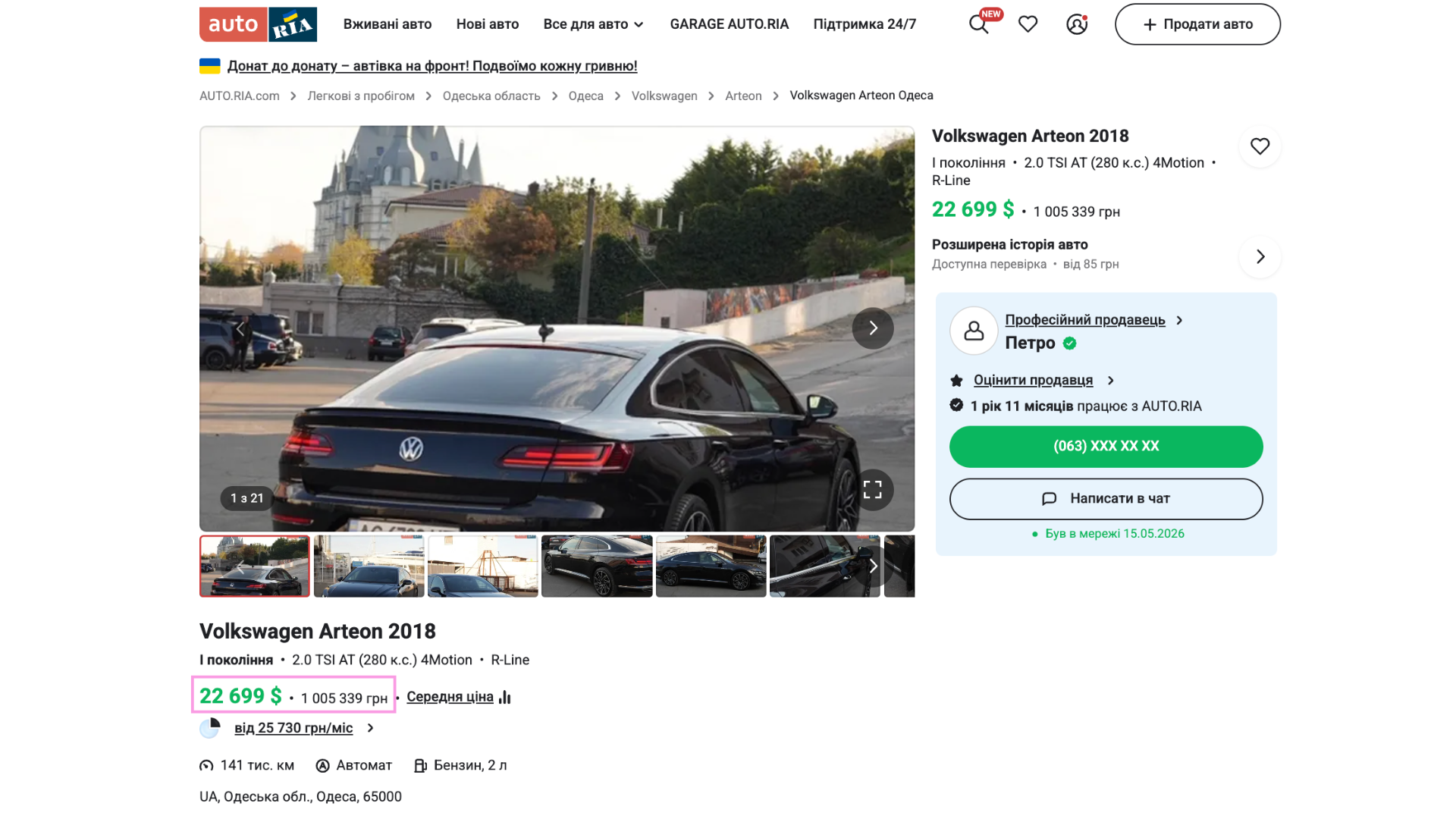Go to Одеська область breadcrumb
The height and width of the screenshot is (819, 1456).
click(491, 96)
